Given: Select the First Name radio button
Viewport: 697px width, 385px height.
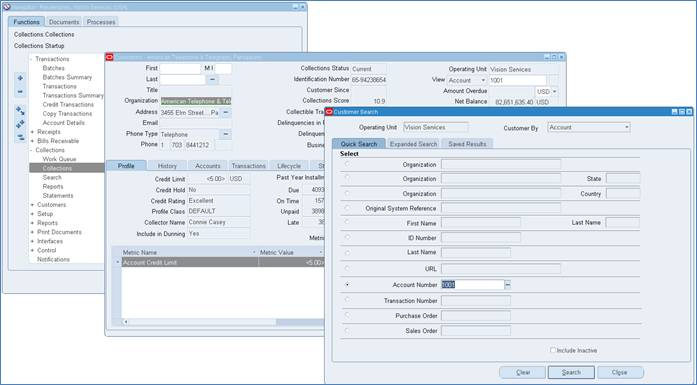Looking at the screenshot, I should pyautogui.click(x=347, y=222).
